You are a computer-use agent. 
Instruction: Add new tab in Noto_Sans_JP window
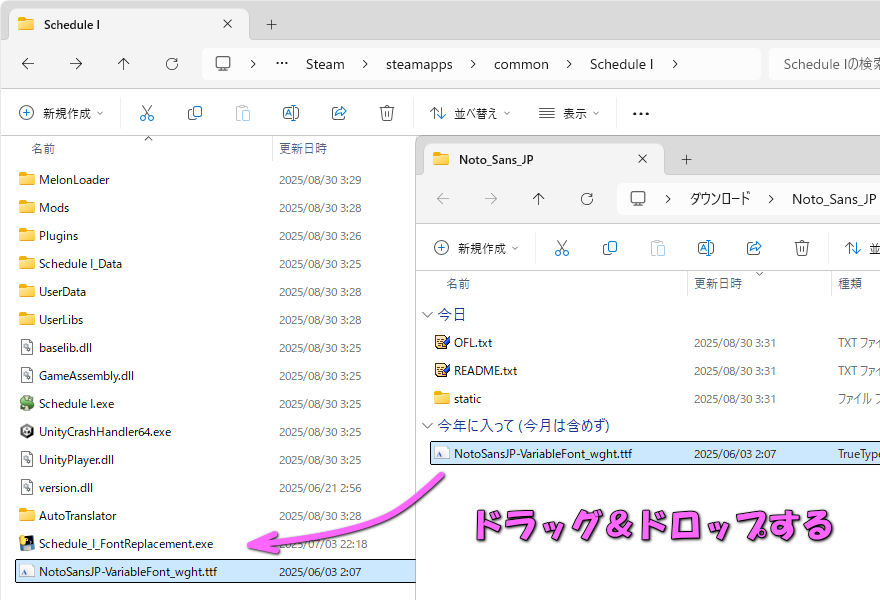[686, 159]
